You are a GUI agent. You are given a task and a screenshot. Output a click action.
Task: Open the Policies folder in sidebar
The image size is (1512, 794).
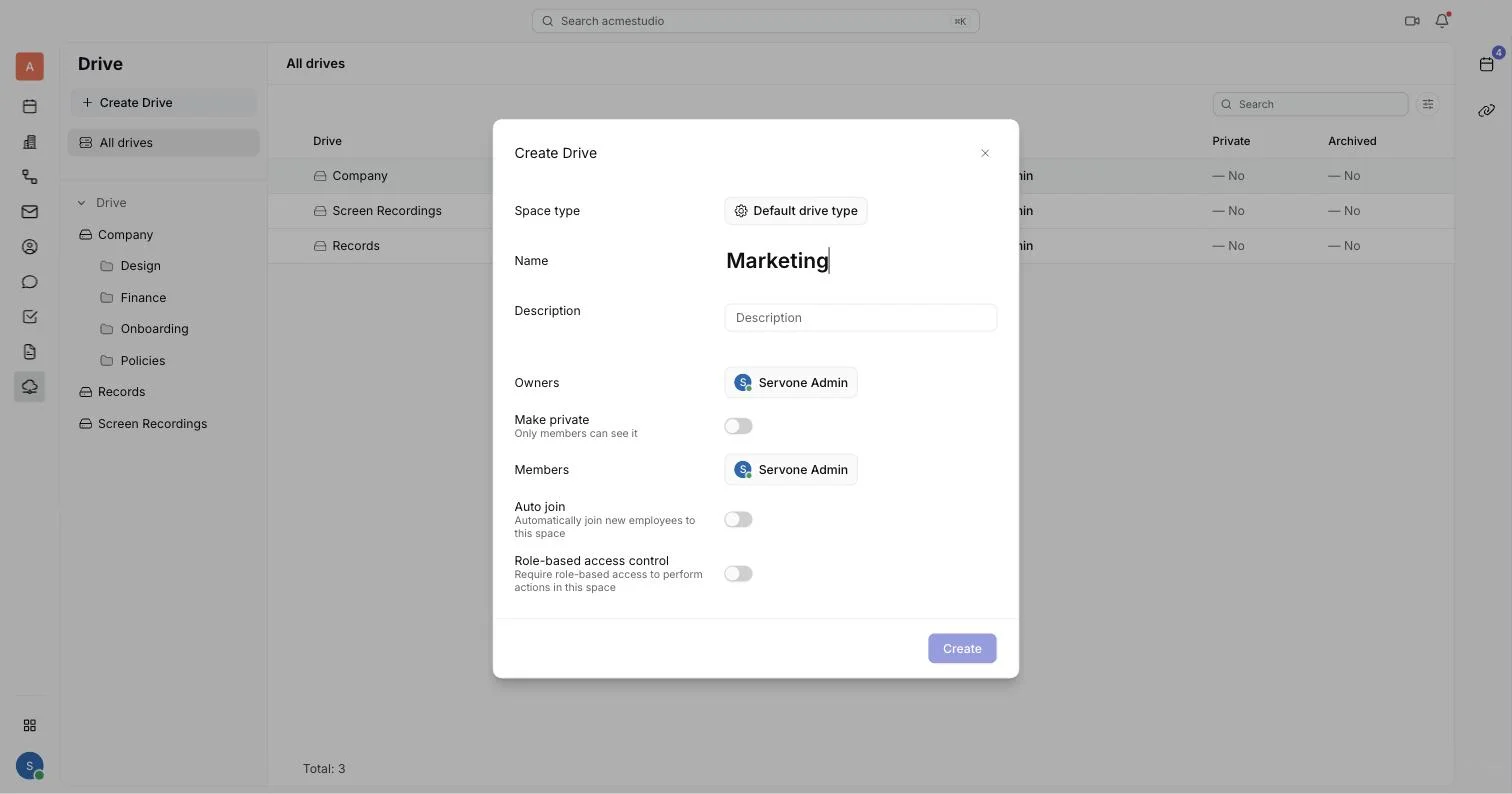142,360
